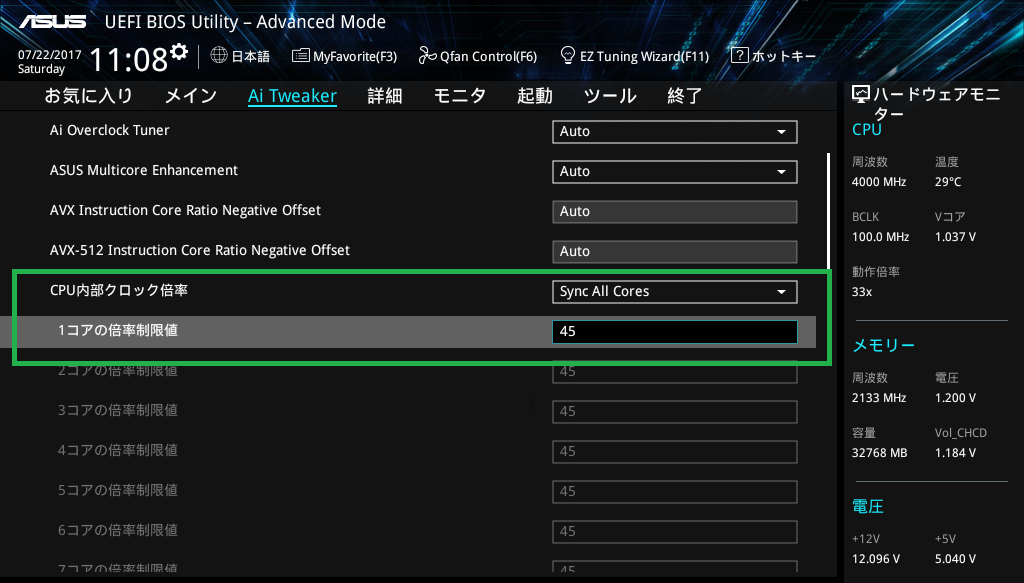Screen dimensions: 1024x583
Task: Click the 6コアの倍率制限値 value field
Action: pyautogui.click(x=675, y=532)
